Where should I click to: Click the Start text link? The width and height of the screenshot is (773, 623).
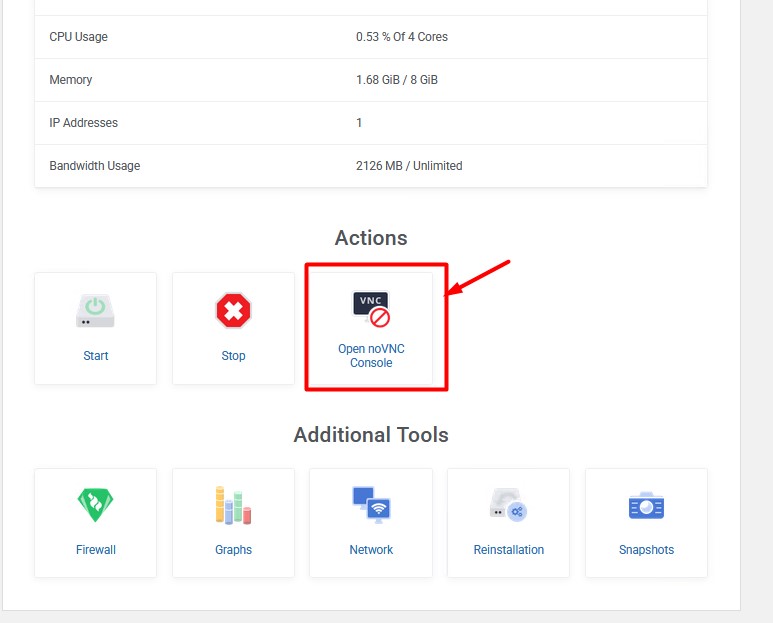[96, 356]
